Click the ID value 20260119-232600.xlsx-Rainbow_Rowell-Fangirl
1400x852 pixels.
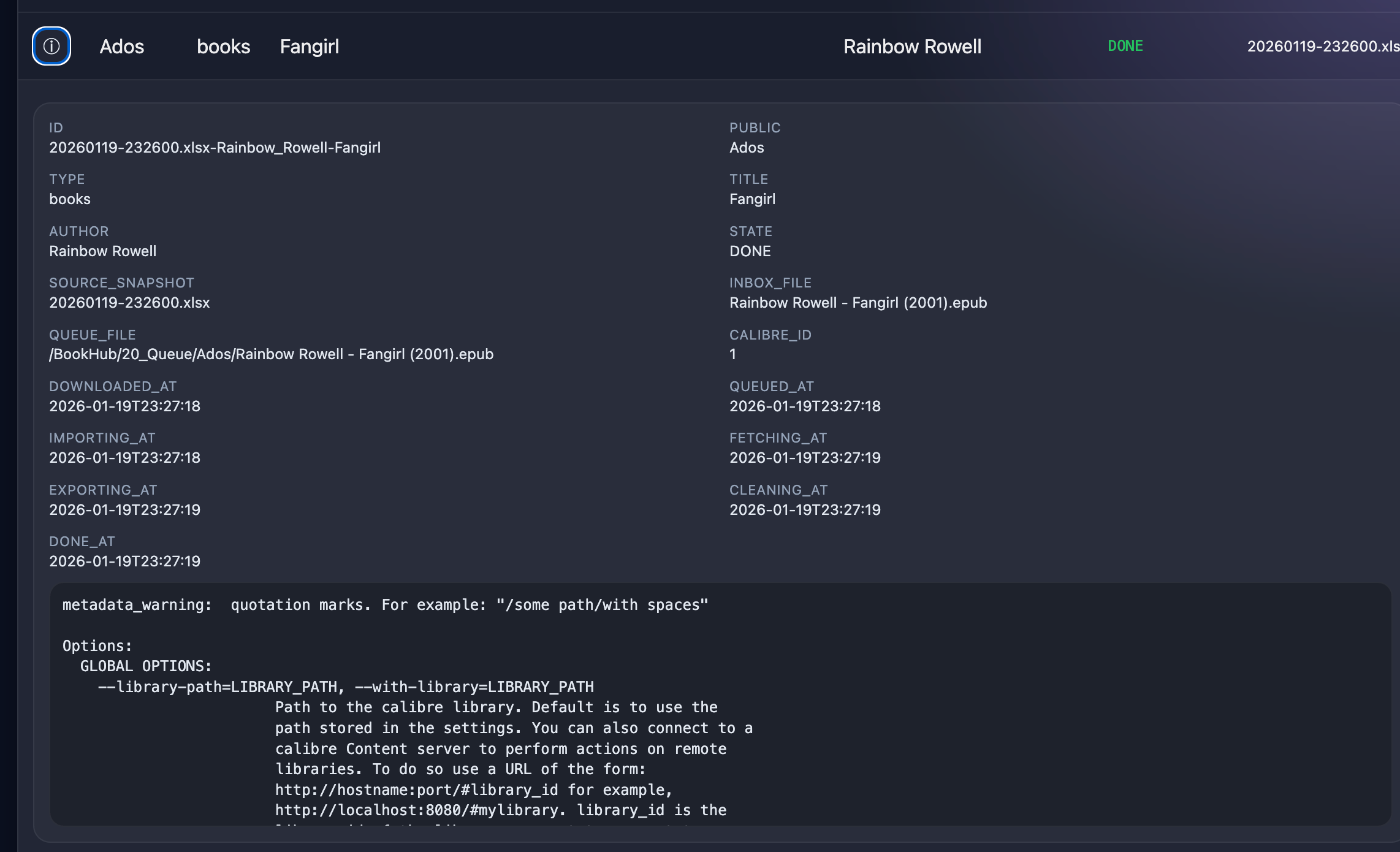(x=215, y=148)
